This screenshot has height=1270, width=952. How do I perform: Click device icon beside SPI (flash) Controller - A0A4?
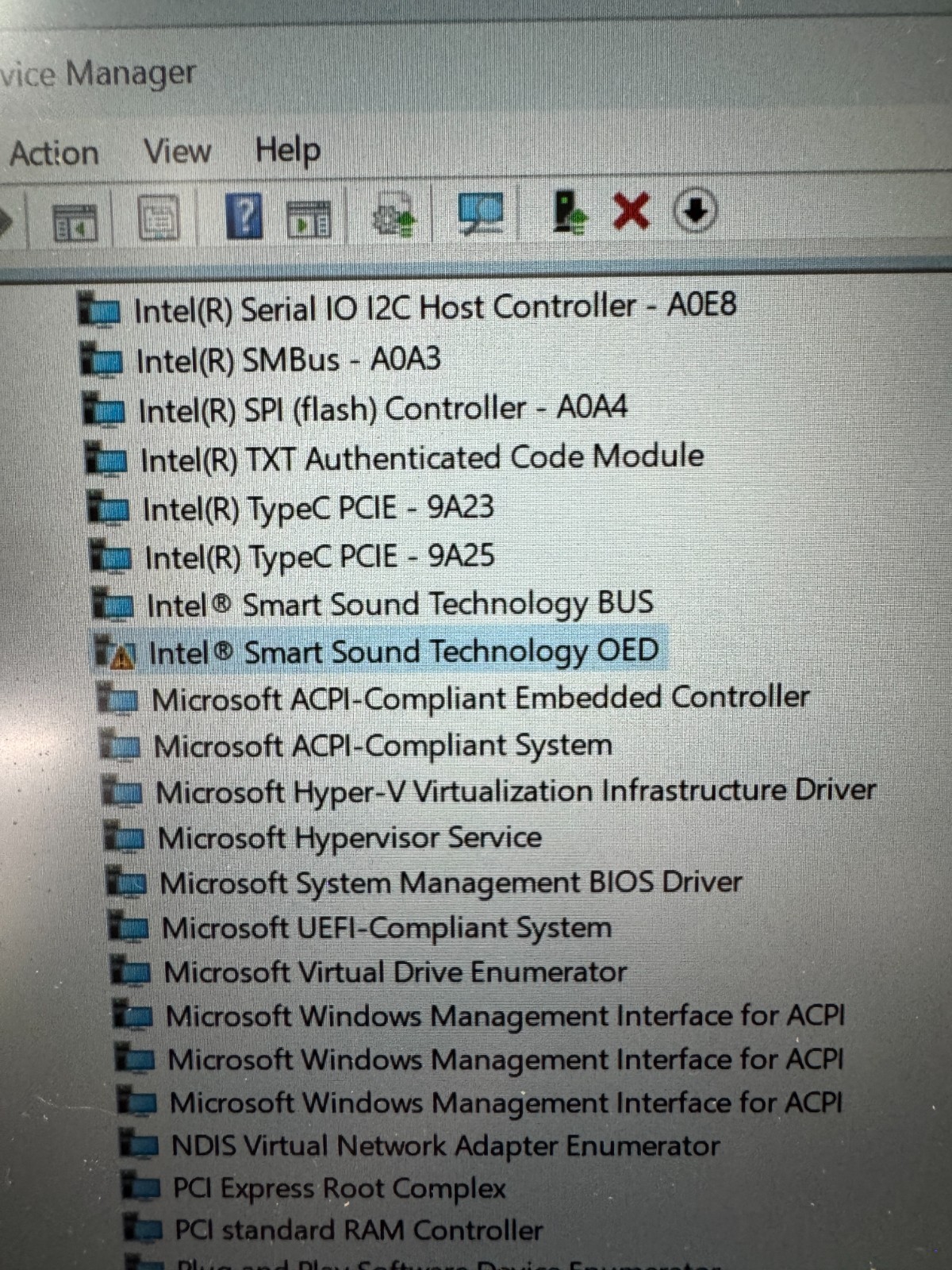(105, 410)
